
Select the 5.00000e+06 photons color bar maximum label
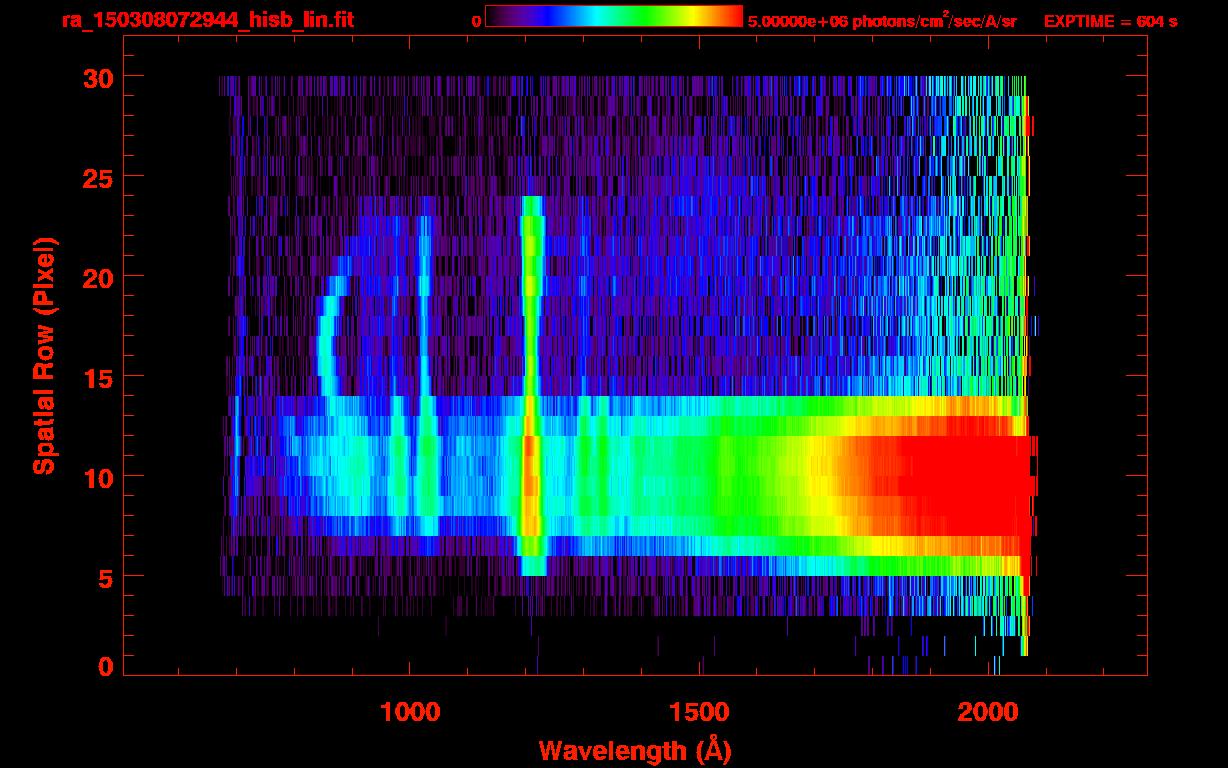882,21
